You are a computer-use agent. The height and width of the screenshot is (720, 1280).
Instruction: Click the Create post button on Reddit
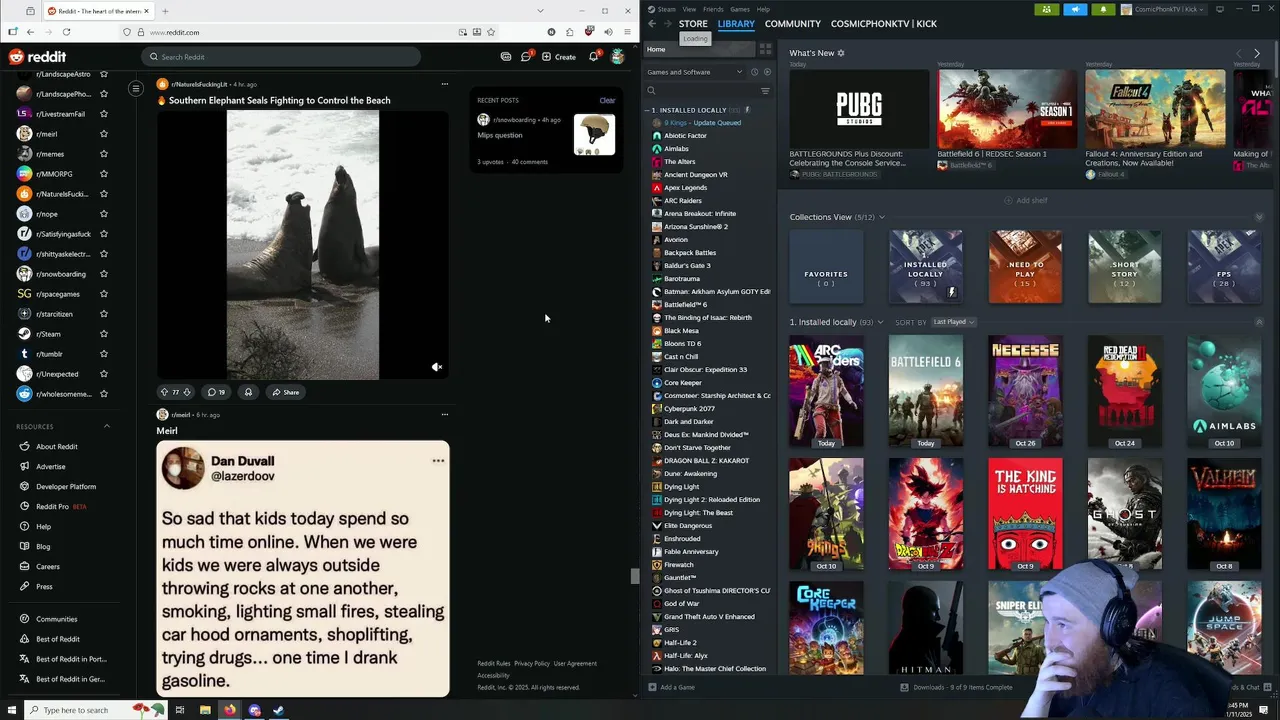pyautogui.click(x=559, y=57)
